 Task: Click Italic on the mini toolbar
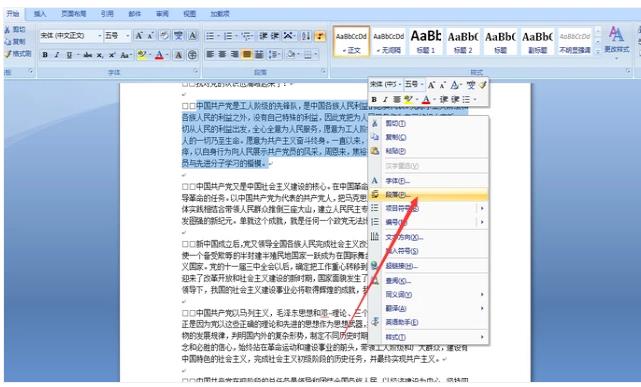(385, 99)
